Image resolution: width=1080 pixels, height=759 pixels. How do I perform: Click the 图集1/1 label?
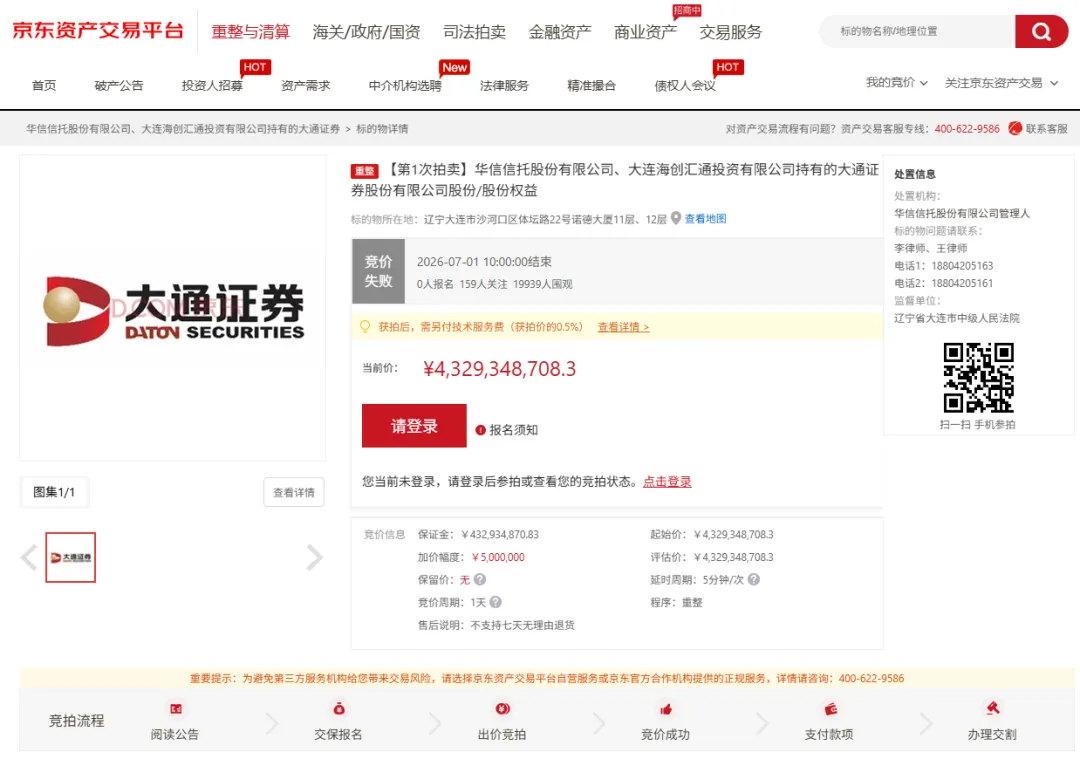pyautogui.click(x=54, y=492)
